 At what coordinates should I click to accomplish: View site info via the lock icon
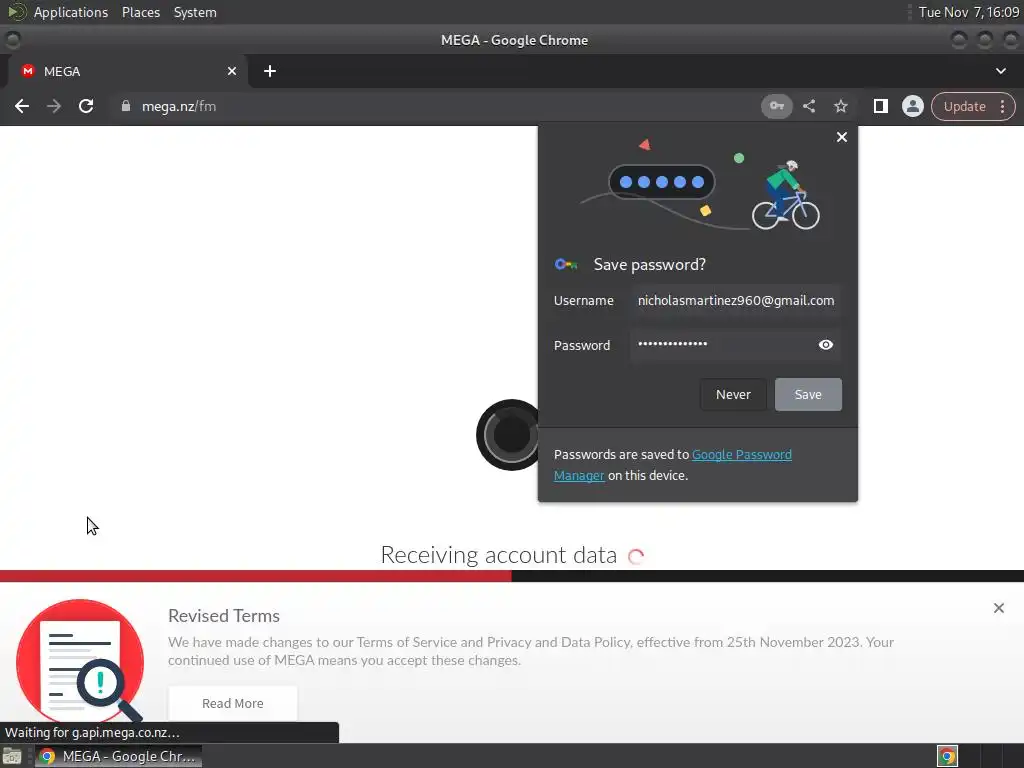126,106
